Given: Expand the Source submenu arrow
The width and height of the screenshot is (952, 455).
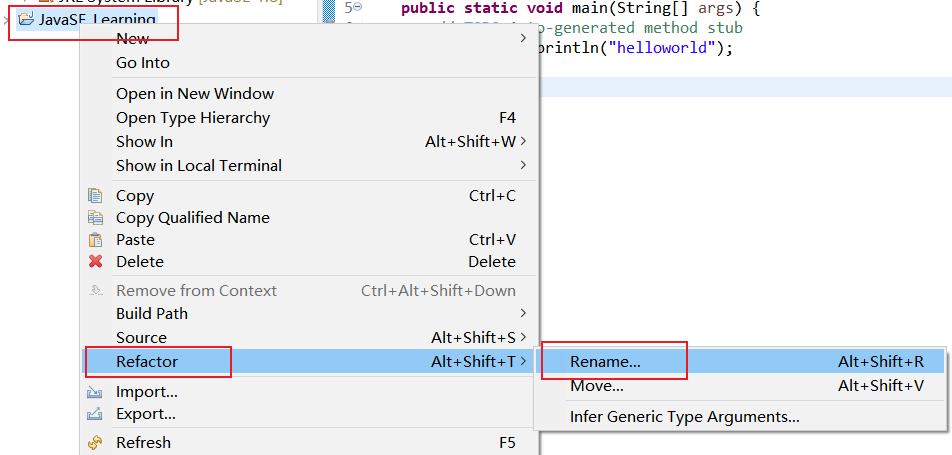Looking at the screenshot, I should click(x=523, y=337).
